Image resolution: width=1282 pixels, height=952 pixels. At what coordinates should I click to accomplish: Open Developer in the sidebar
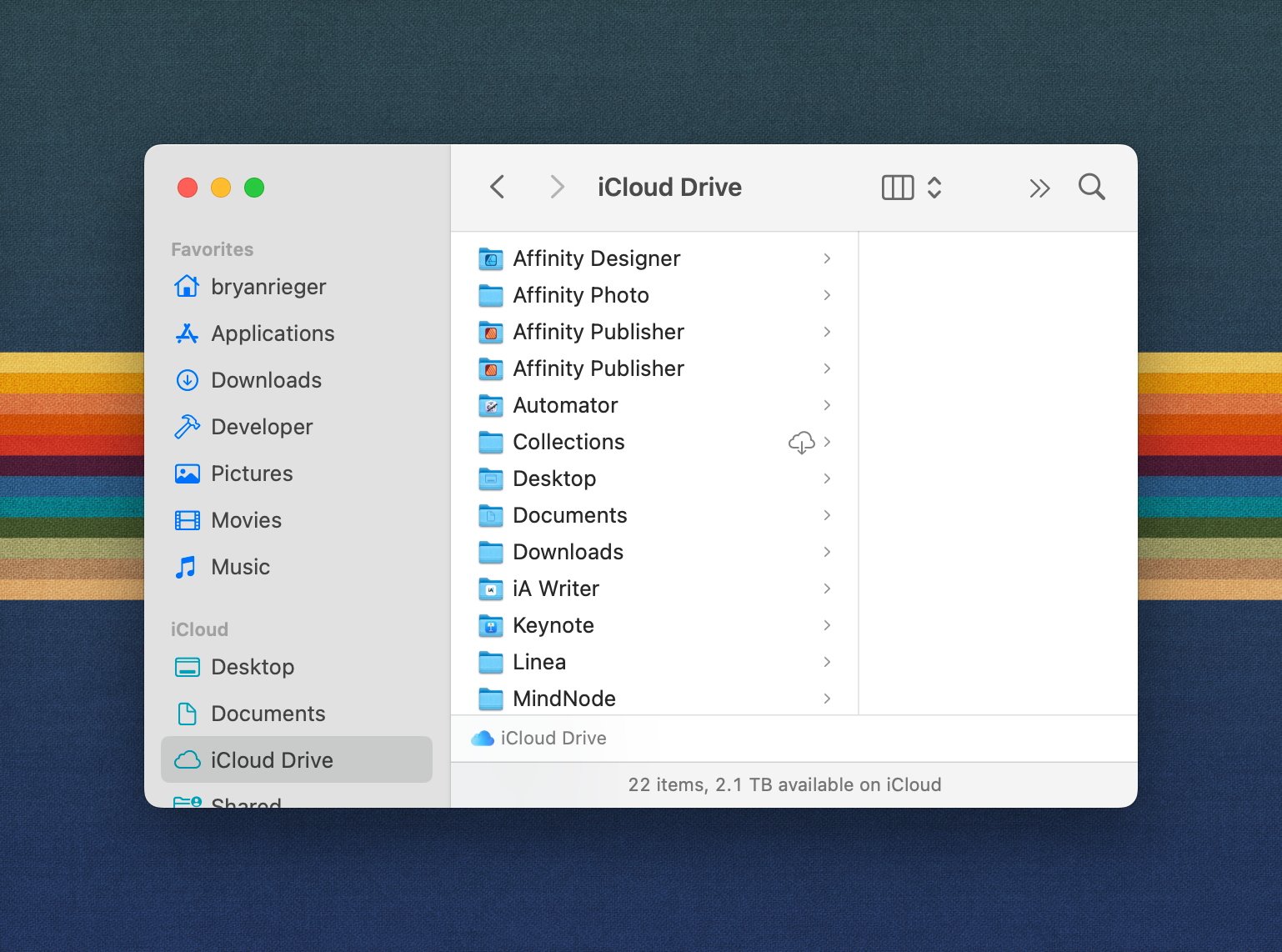click(x=262, y=427)
